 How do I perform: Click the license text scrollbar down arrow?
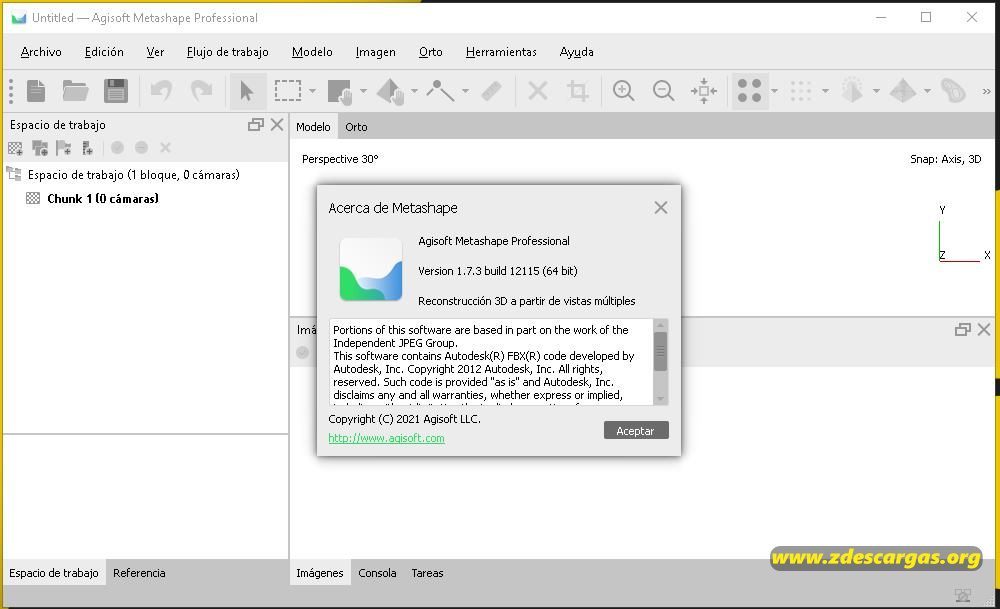click(x=660, y=399)
